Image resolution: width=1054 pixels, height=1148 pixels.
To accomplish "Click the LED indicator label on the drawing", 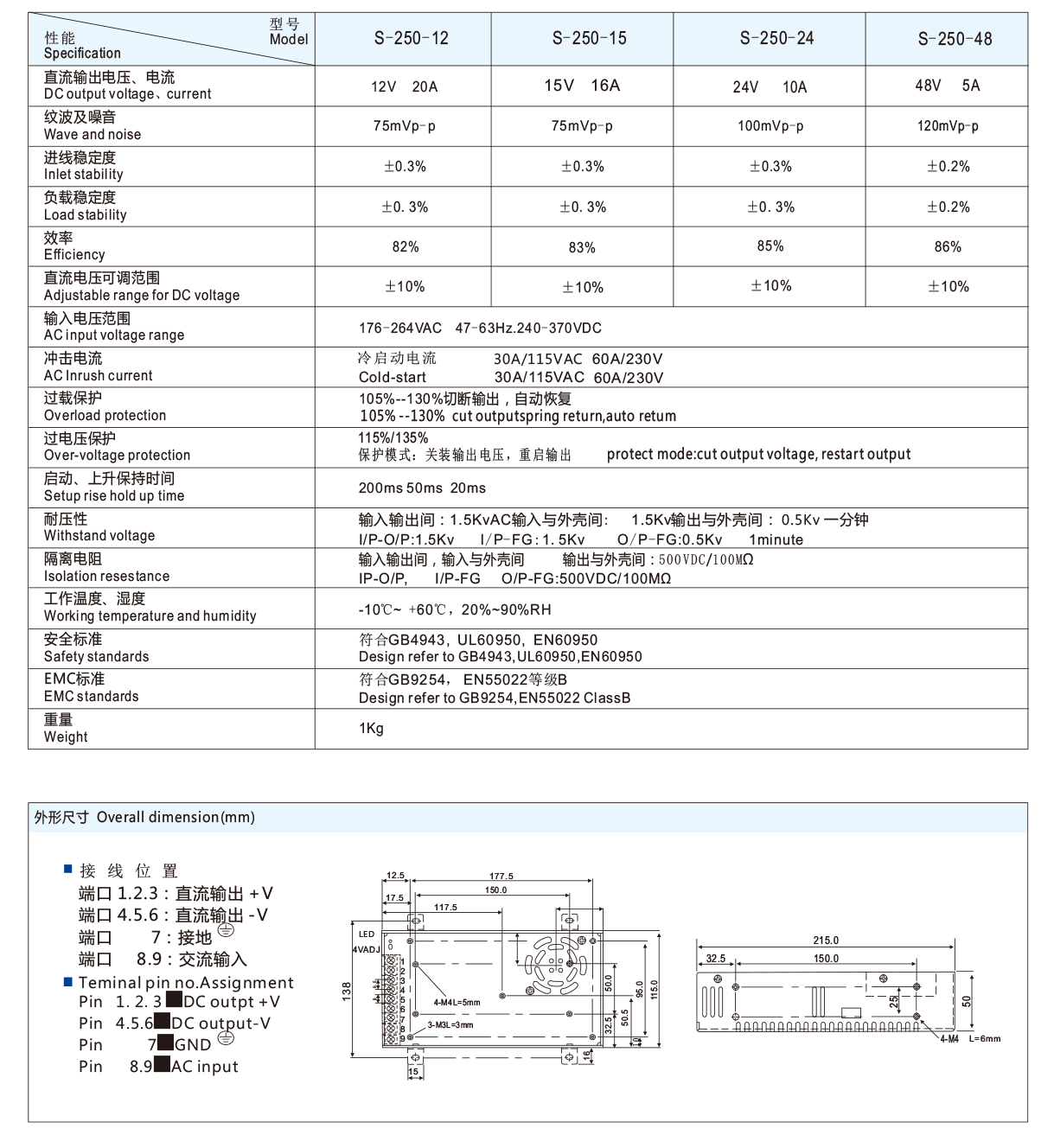I will tap(367, 934).
